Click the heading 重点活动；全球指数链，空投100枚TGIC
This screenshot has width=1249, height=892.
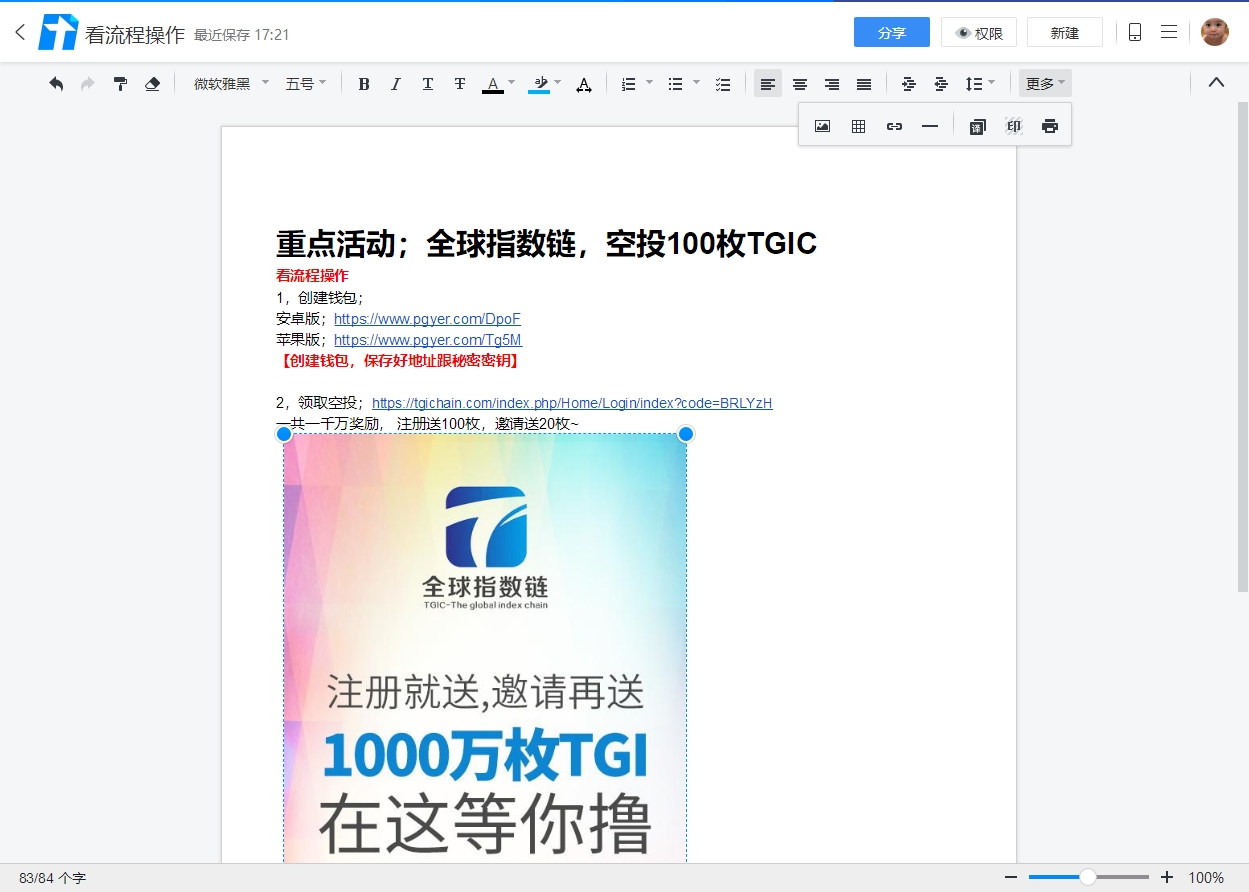click(546, 243)
